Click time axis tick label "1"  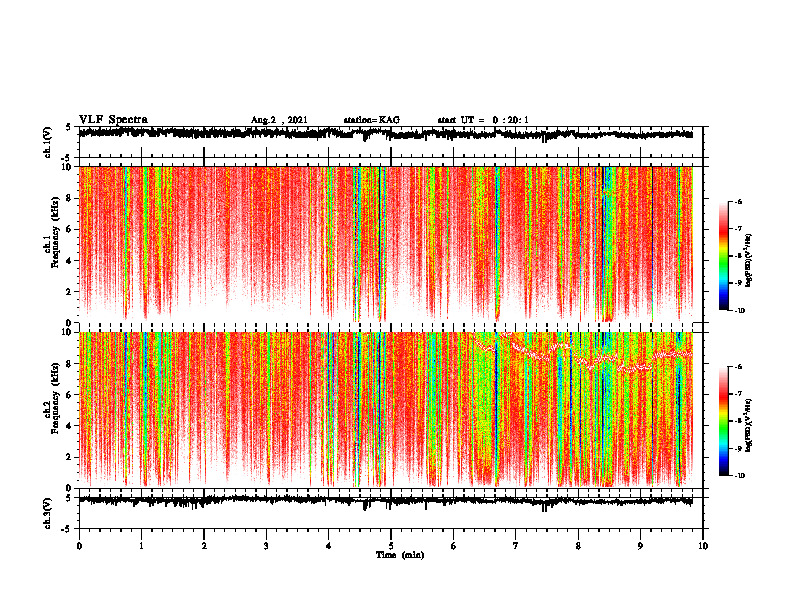(x=141, y=546)
